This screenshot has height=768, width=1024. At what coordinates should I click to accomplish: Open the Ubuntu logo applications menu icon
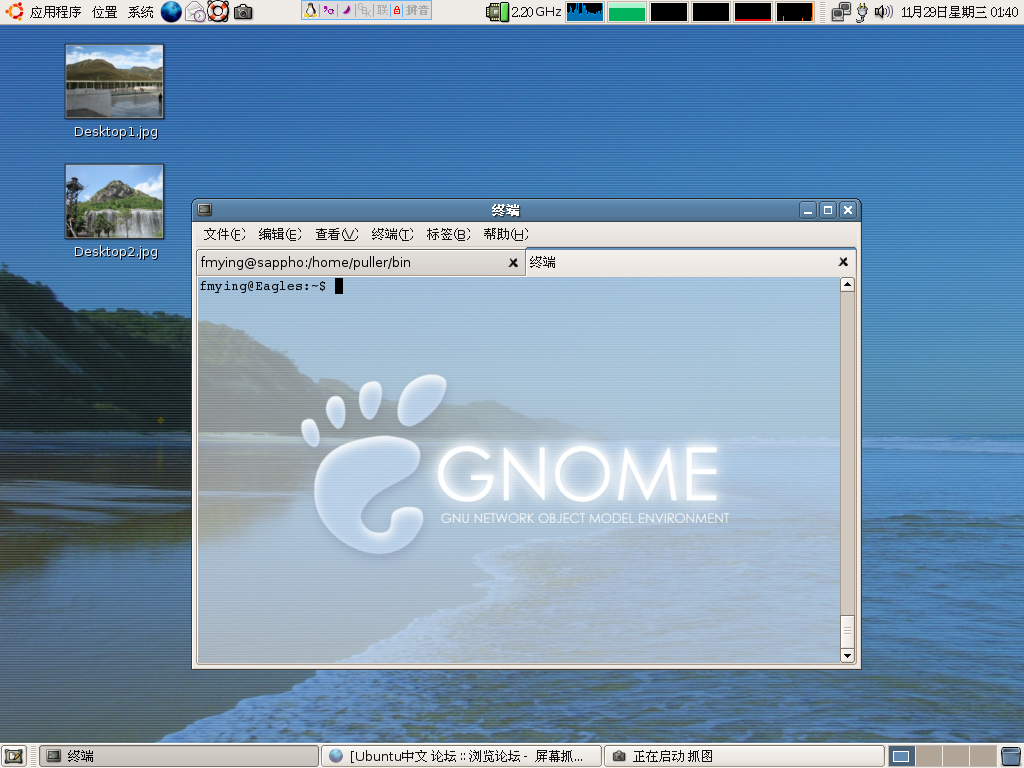[x=14, y=11]
